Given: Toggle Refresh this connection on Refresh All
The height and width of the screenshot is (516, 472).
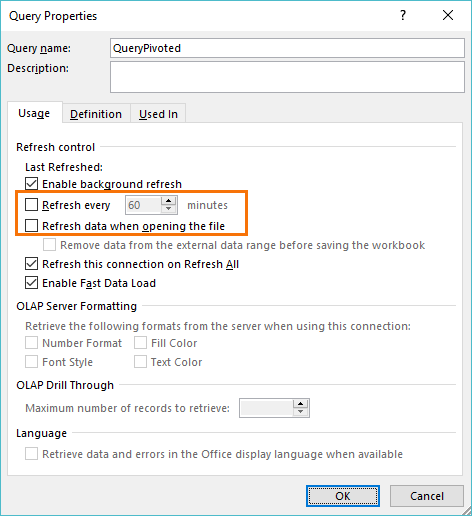Looking at the screenshot, I should [x=31, y=264].
